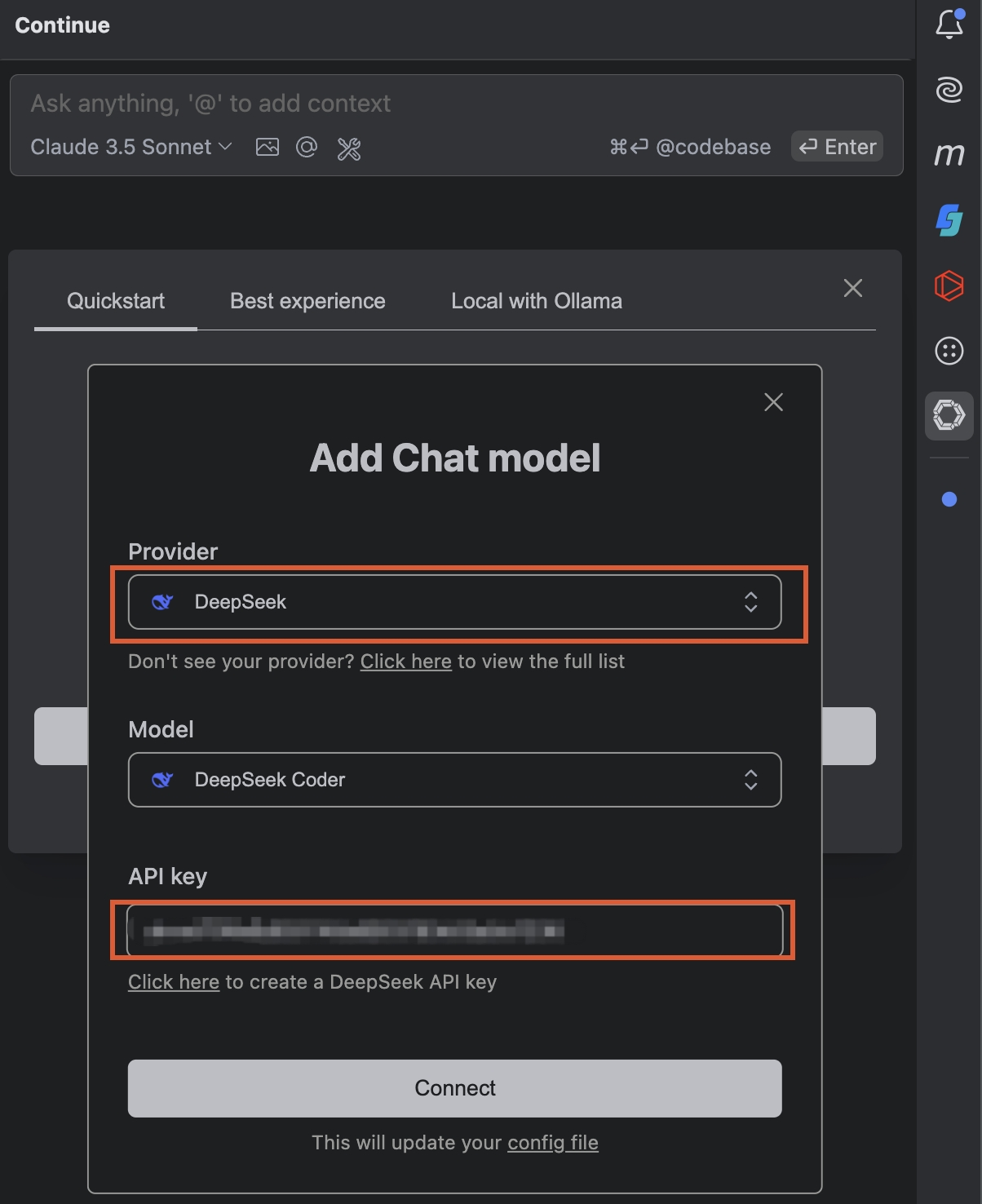Open the Maven 'm' tool window icon
The width and height of the screenshot is (982, 1204).
pos(949,154)
